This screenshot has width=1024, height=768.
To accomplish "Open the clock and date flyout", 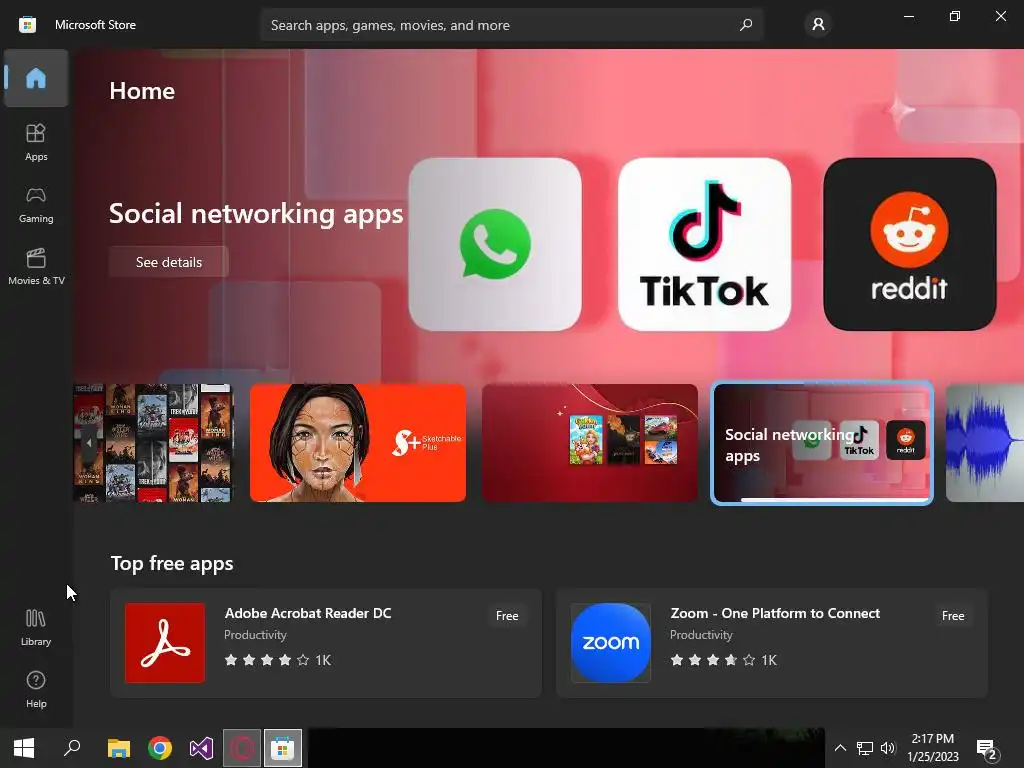I will 933,748.
